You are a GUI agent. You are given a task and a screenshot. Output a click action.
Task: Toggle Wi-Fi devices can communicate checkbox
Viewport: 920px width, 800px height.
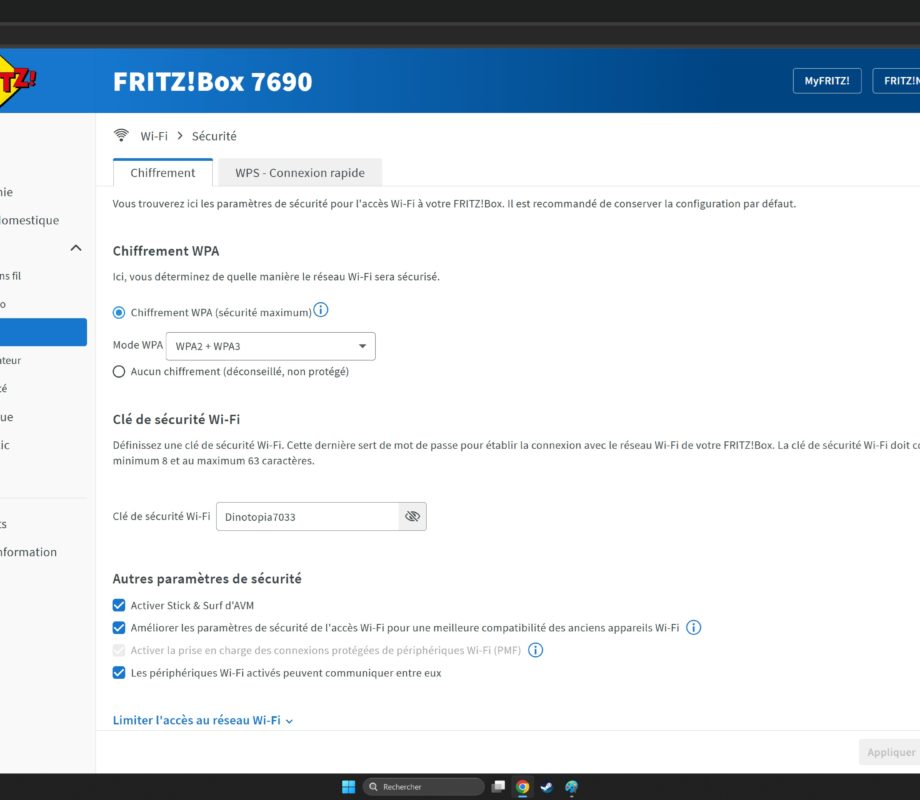coord(119,673)
